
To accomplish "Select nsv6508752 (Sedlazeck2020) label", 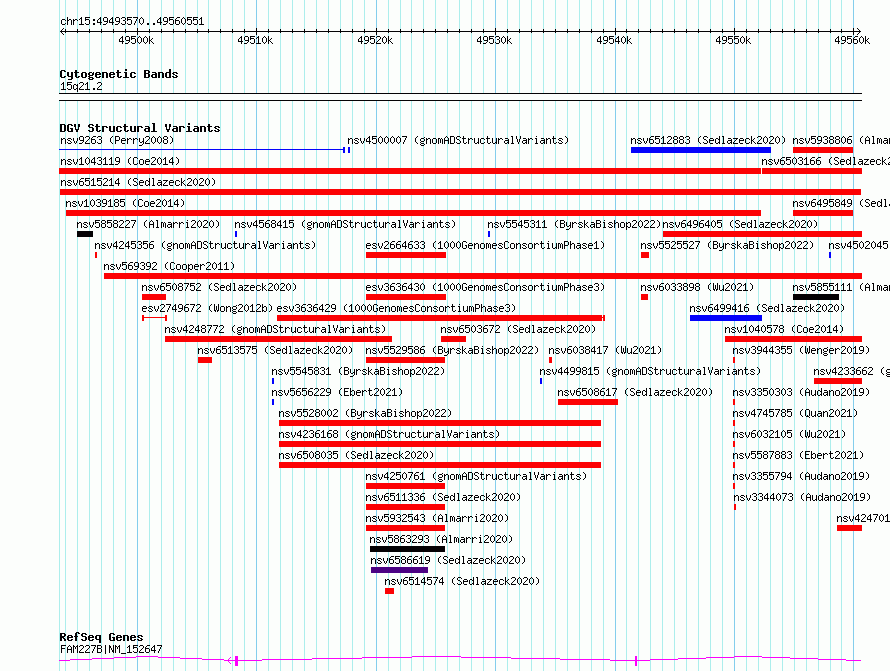I will [219, 287].
